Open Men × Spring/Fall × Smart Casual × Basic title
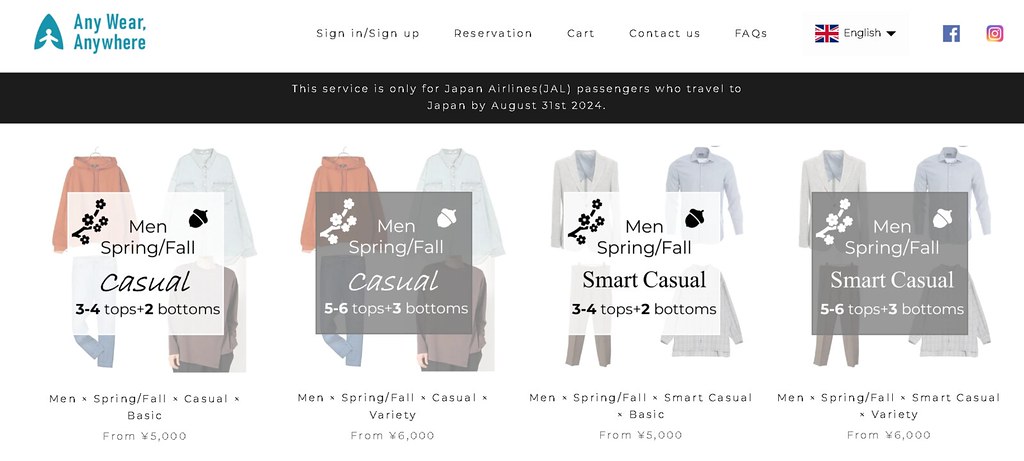Image resolution: width=1024 pixels, height=461 pixels. click(641, 405)
